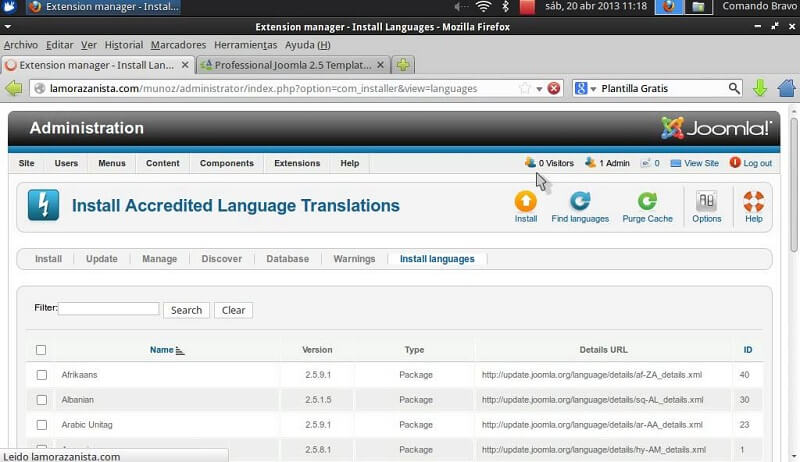Open the downloads green arrow icon
This screenshot has height=462, width=800.
tap(760, 88)
